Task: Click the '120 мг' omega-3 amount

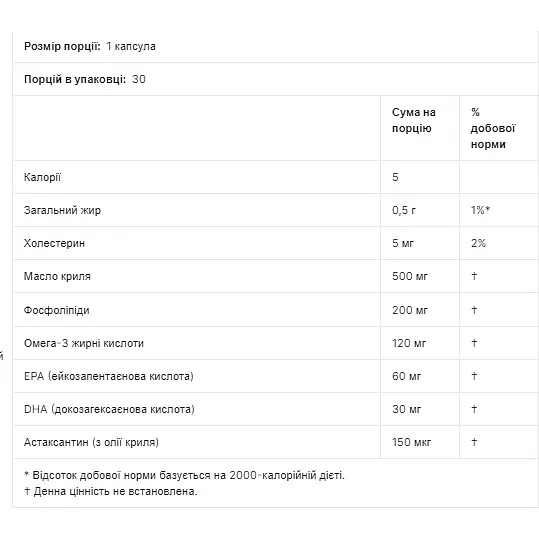Action: (409, 343)
